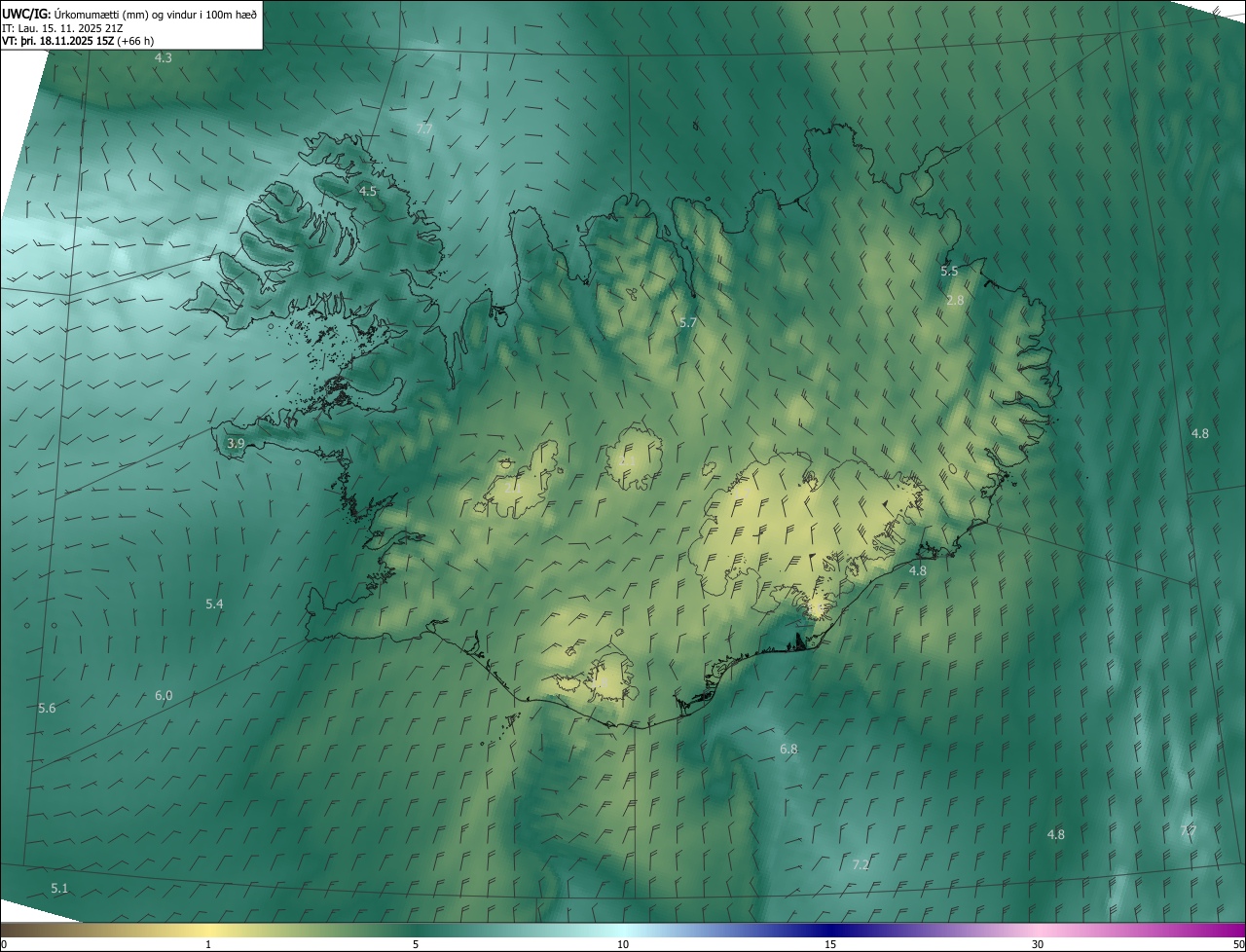The image size is (1246, 952).
Task: Click the map value "6.8"
Action: [x=788, y=750]
